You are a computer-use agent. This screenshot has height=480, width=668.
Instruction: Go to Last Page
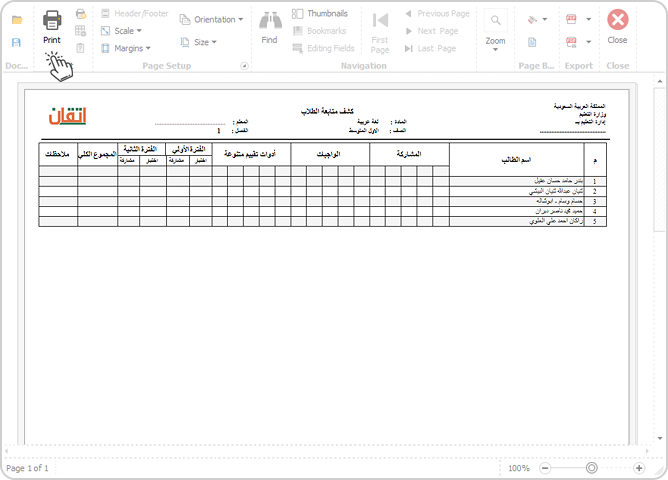(430, 48)
